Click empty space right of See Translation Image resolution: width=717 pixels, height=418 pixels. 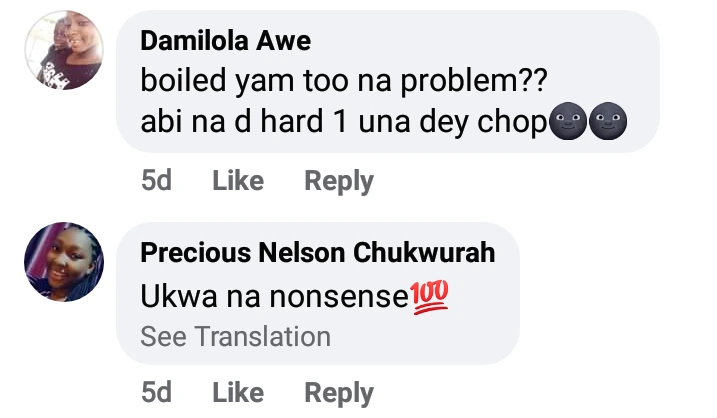click(420, 337)
